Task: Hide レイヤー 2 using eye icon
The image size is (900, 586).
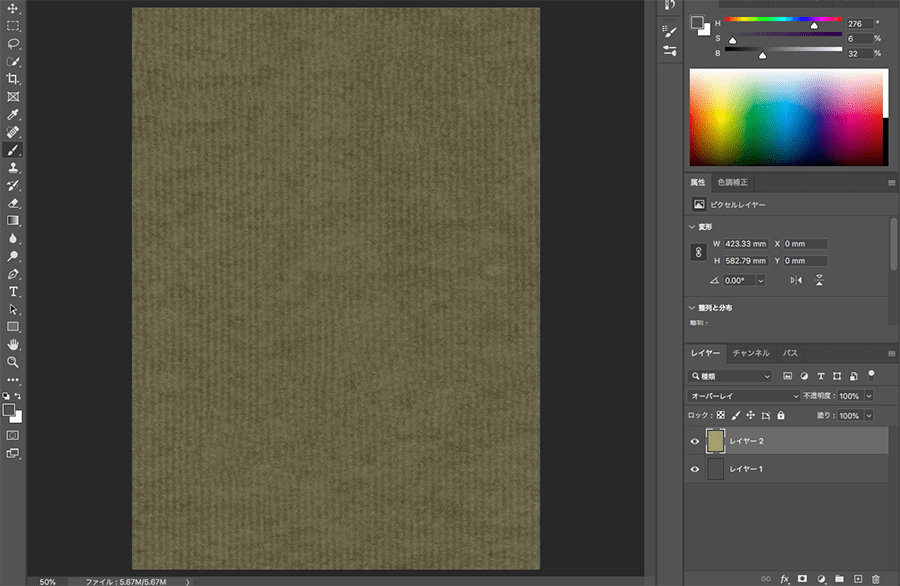Action: (x=695, y=441)
